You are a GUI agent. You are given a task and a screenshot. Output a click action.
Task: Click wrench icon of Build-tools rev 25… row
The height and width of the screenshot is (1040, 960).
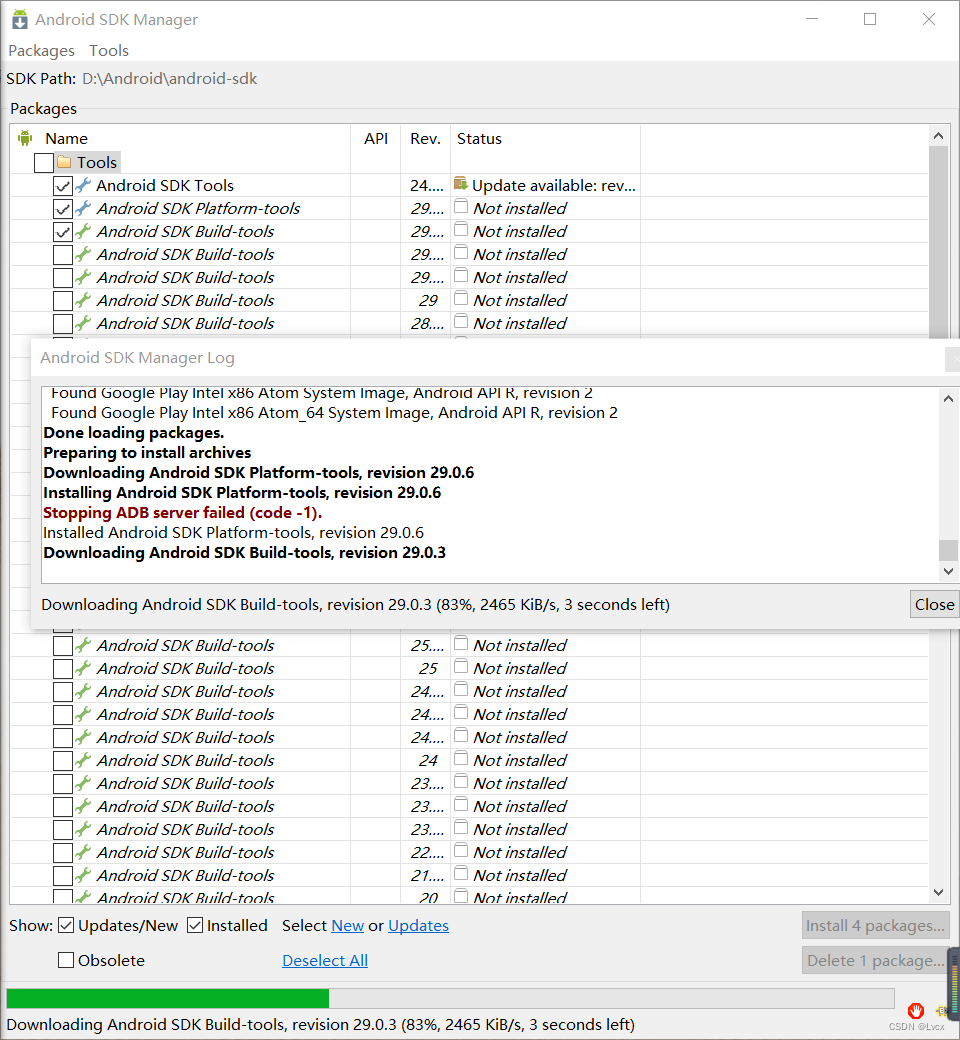pyautogui.click(x=83, y=645)
